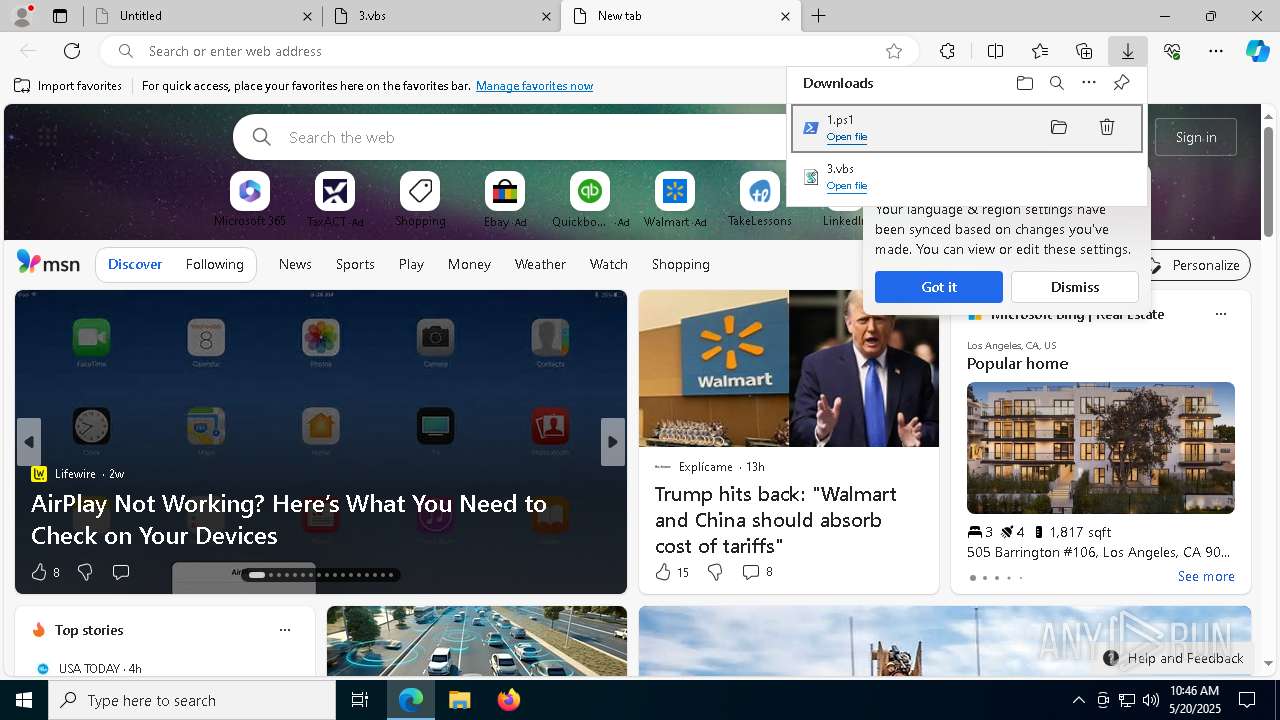Open Microsoft 365 quick link

click(x=250, y=199)
